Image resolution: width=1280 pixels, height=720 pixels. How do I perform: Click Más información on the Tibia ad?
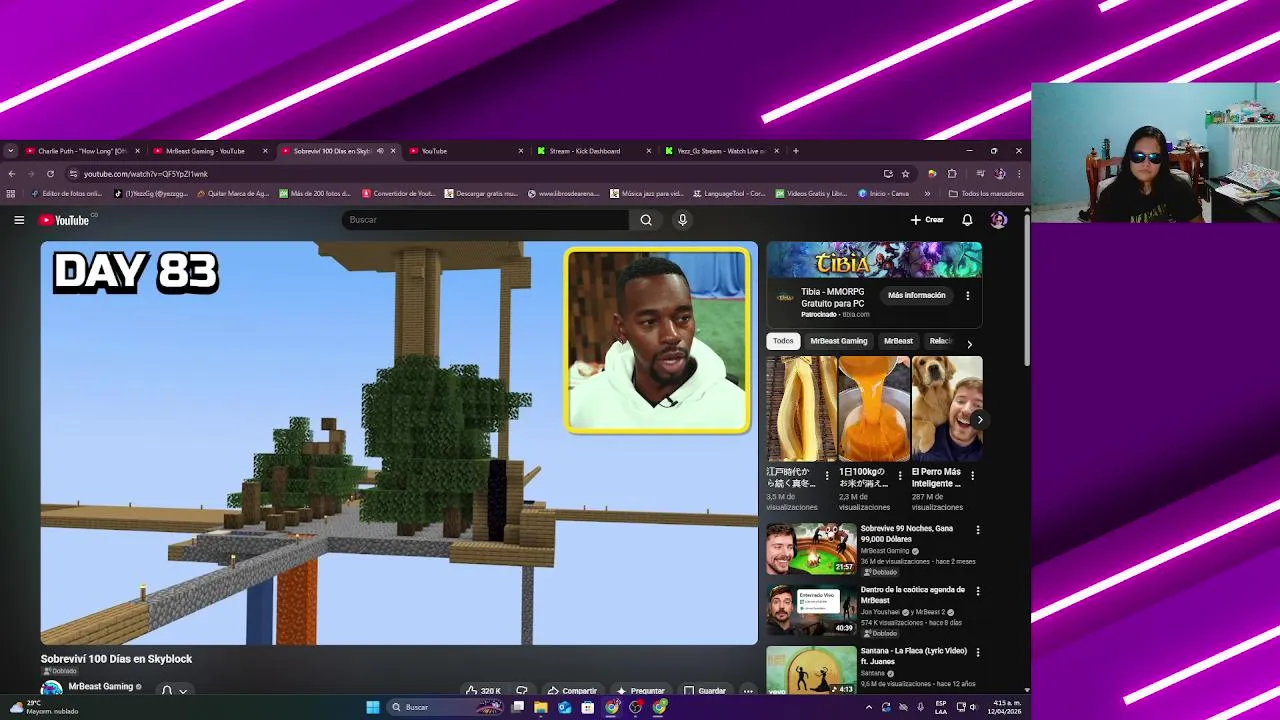click(917, 296)
